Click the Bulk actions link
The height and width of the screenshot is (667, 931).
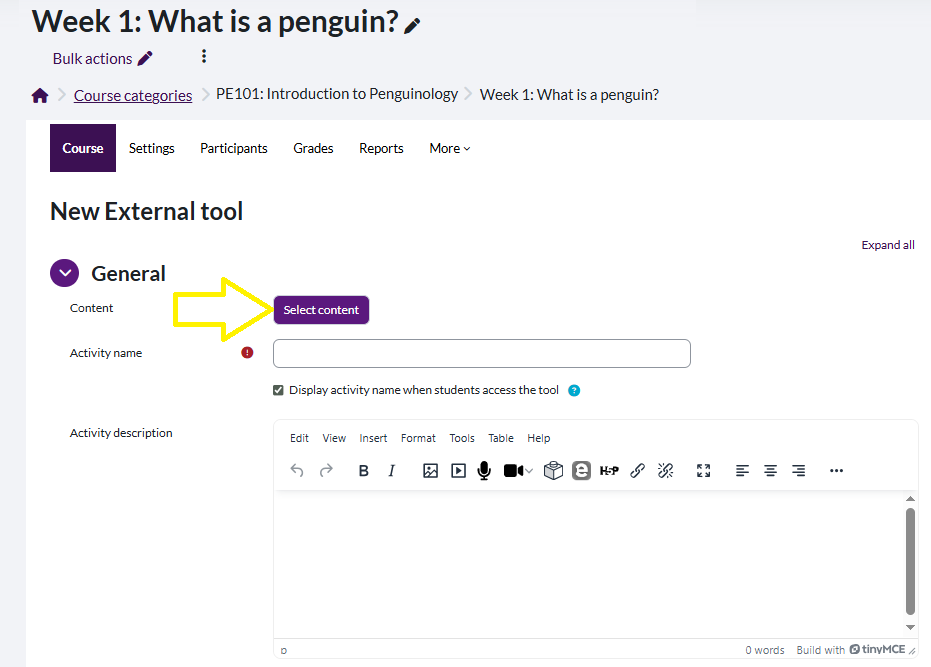pyautogui.click(x=103, y=58)
